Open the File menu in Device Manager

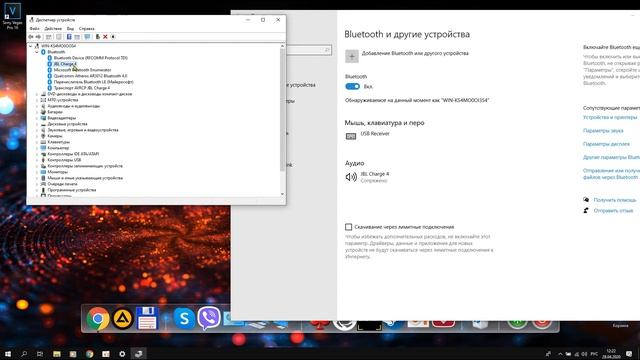click(x=34, y=29)
